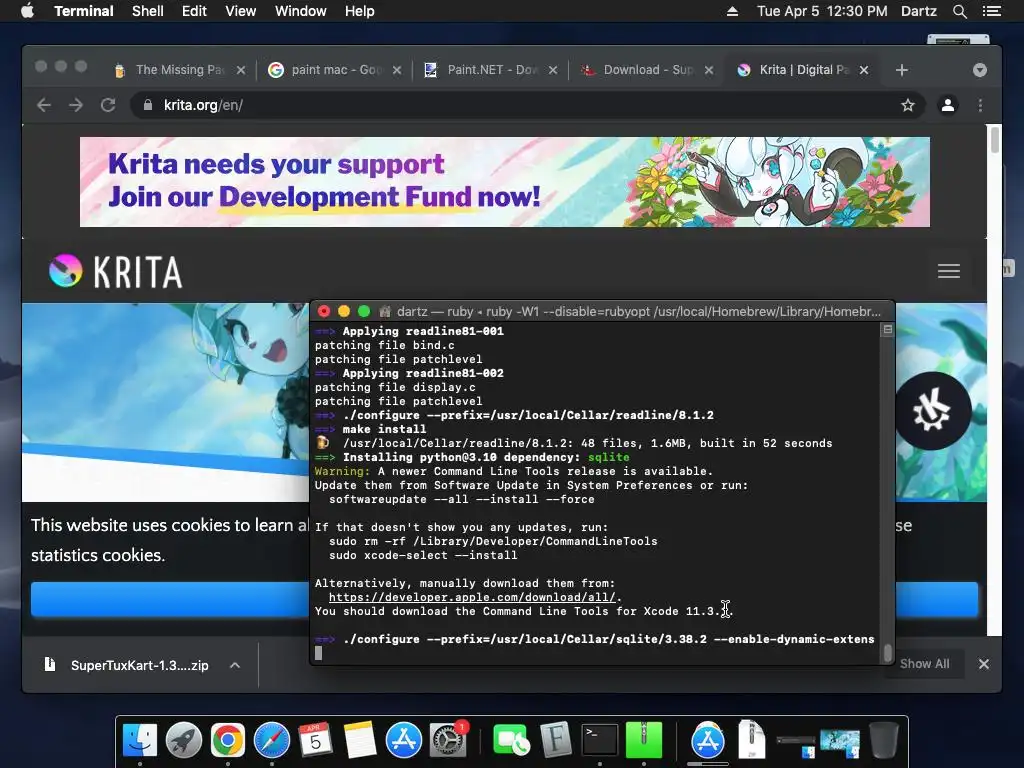
Task: Open the Edit menu
Action: click(x=194, y=11)
